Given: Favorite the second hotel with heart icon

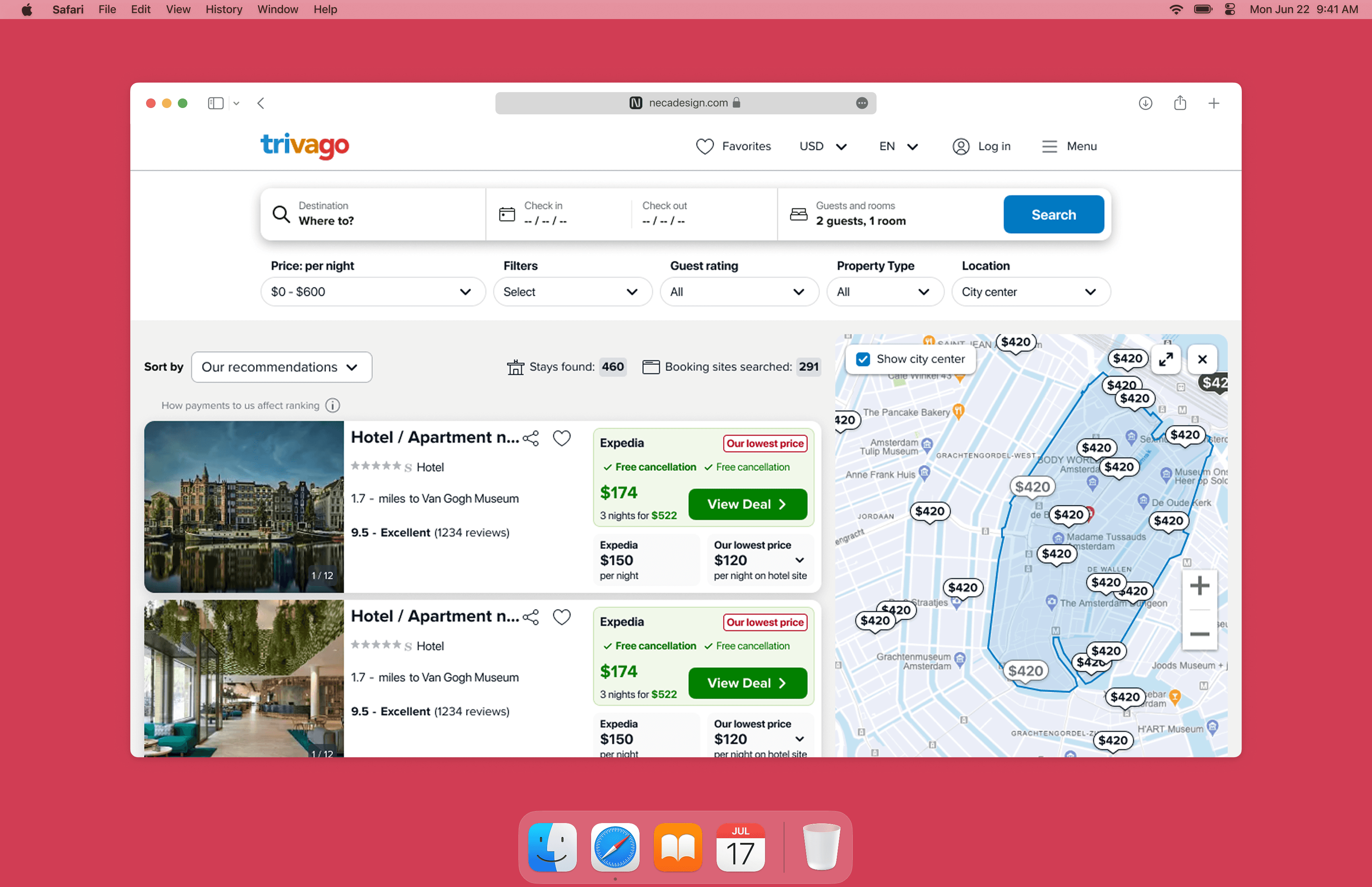Looking at the screenshot, I should pos(562,617).
